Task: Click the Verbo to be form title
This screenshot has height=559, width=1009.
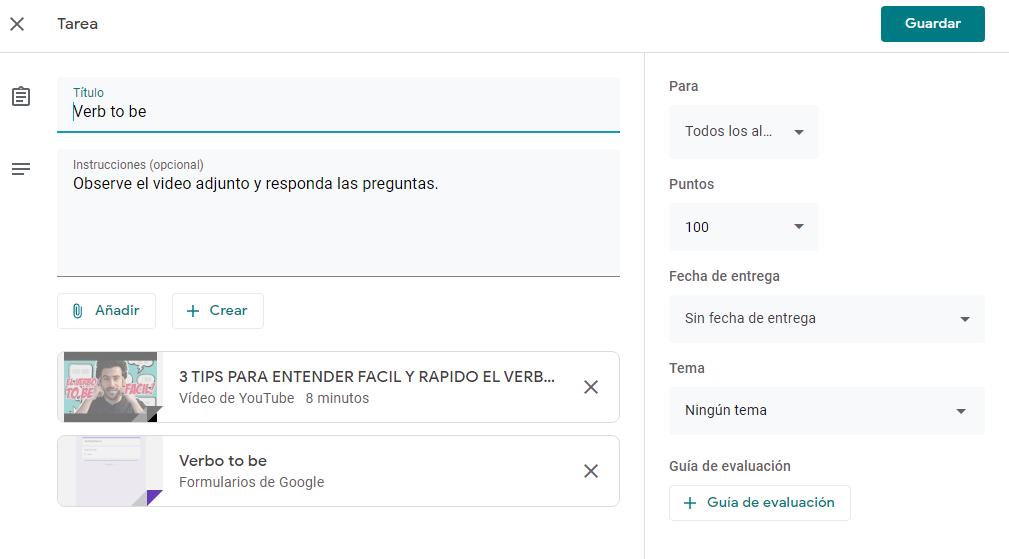Action: [223, 461]
